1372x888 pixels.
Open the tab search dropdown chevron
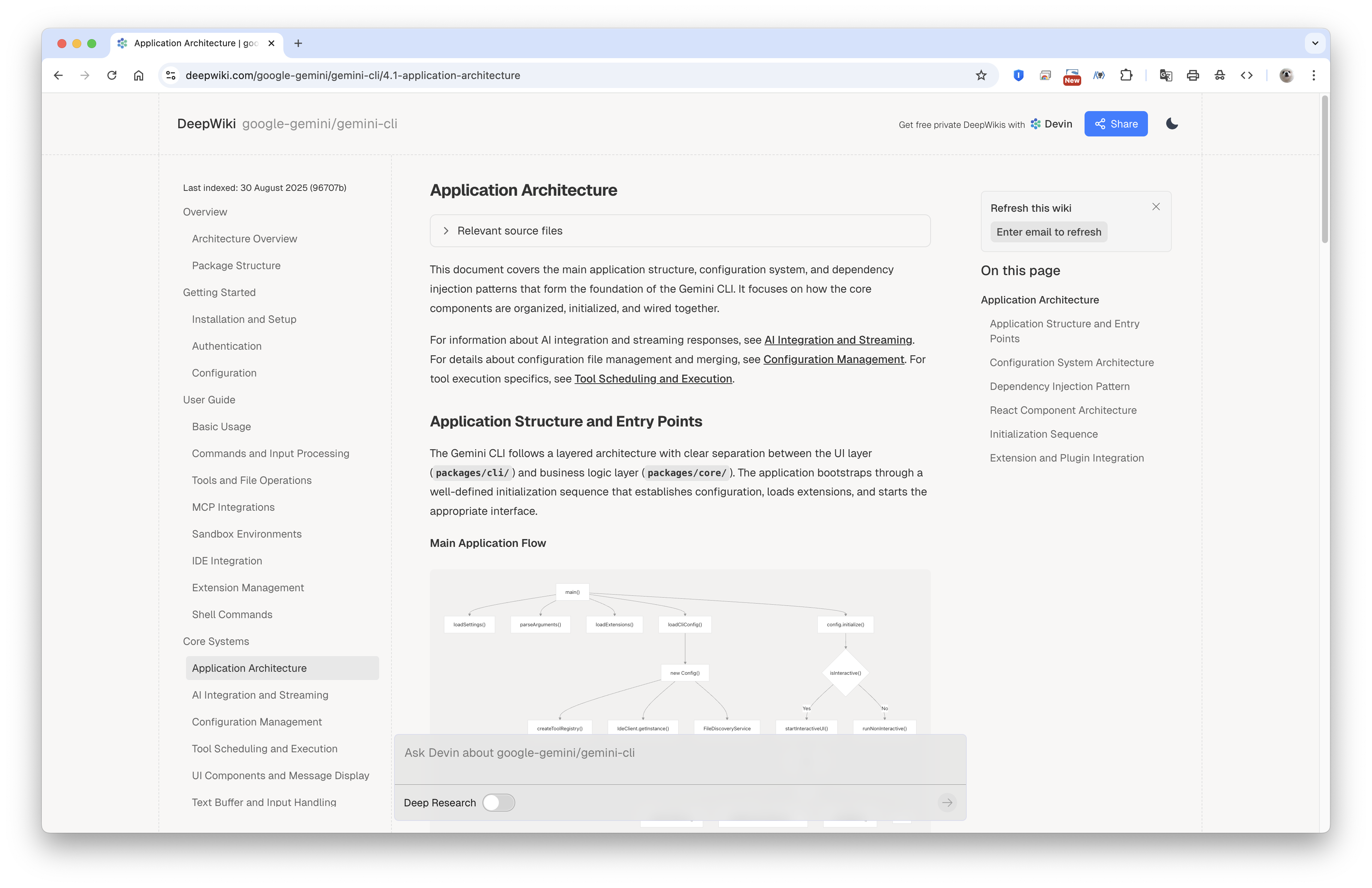(1315, 43)
